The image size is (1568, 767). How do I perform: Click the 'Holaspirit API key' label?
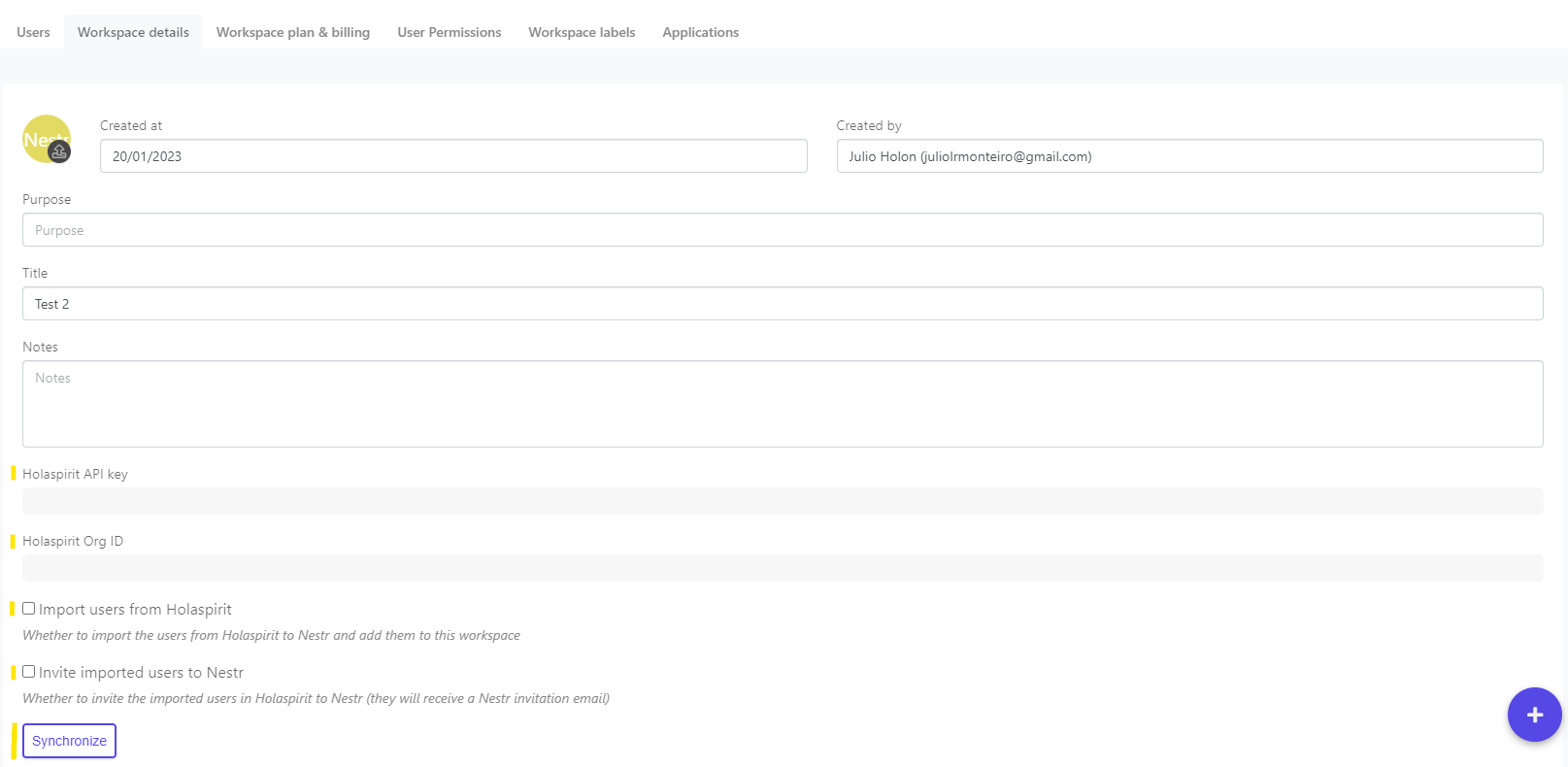tap(75, 474)
